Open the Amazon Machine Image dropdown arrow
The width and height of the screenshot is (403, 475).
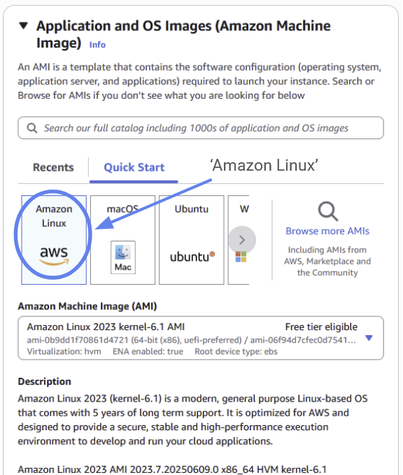point(369,338)
